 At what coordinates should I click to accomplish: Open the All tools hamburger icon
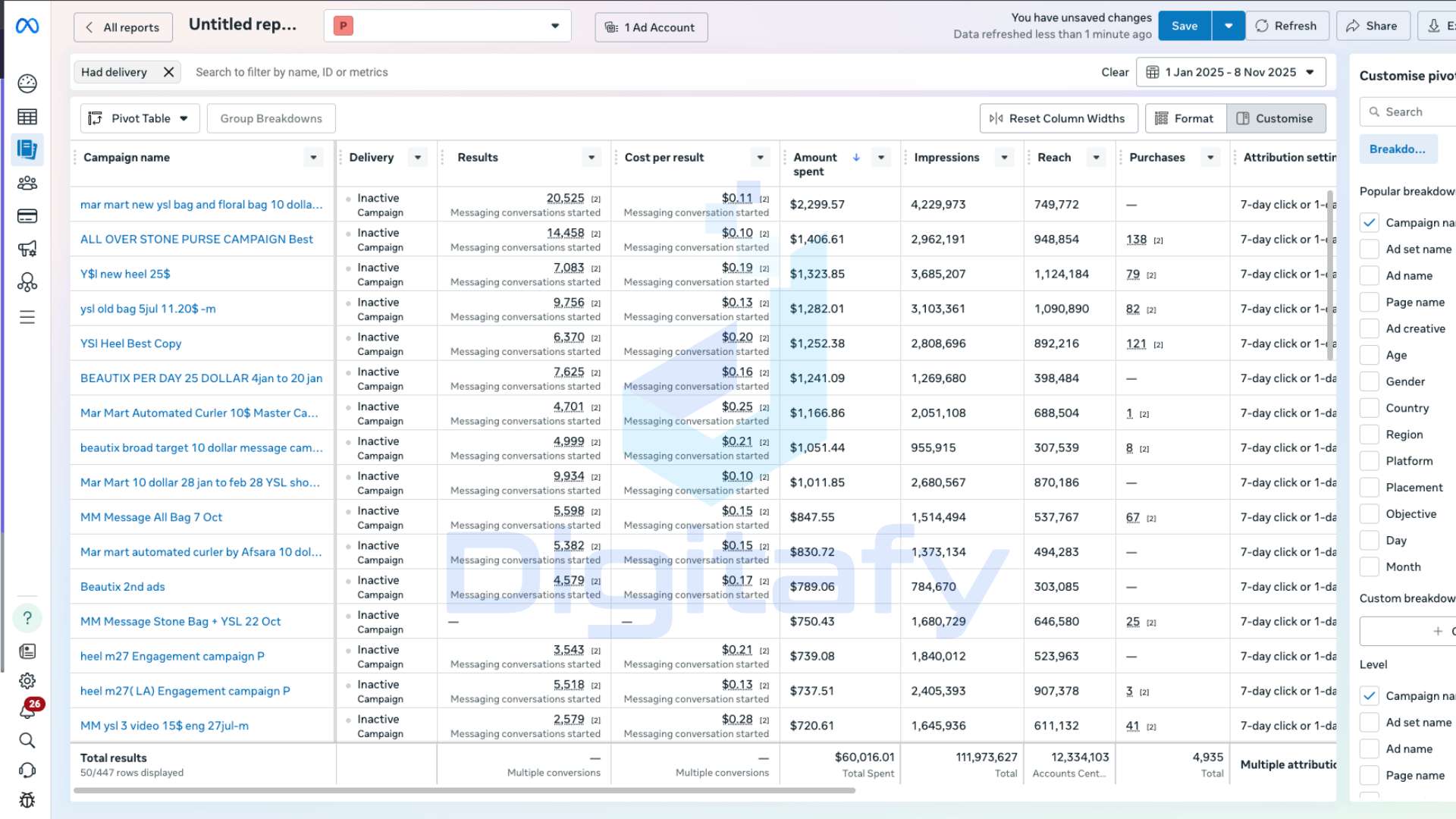pyautogui.click(x=27, y=317)
